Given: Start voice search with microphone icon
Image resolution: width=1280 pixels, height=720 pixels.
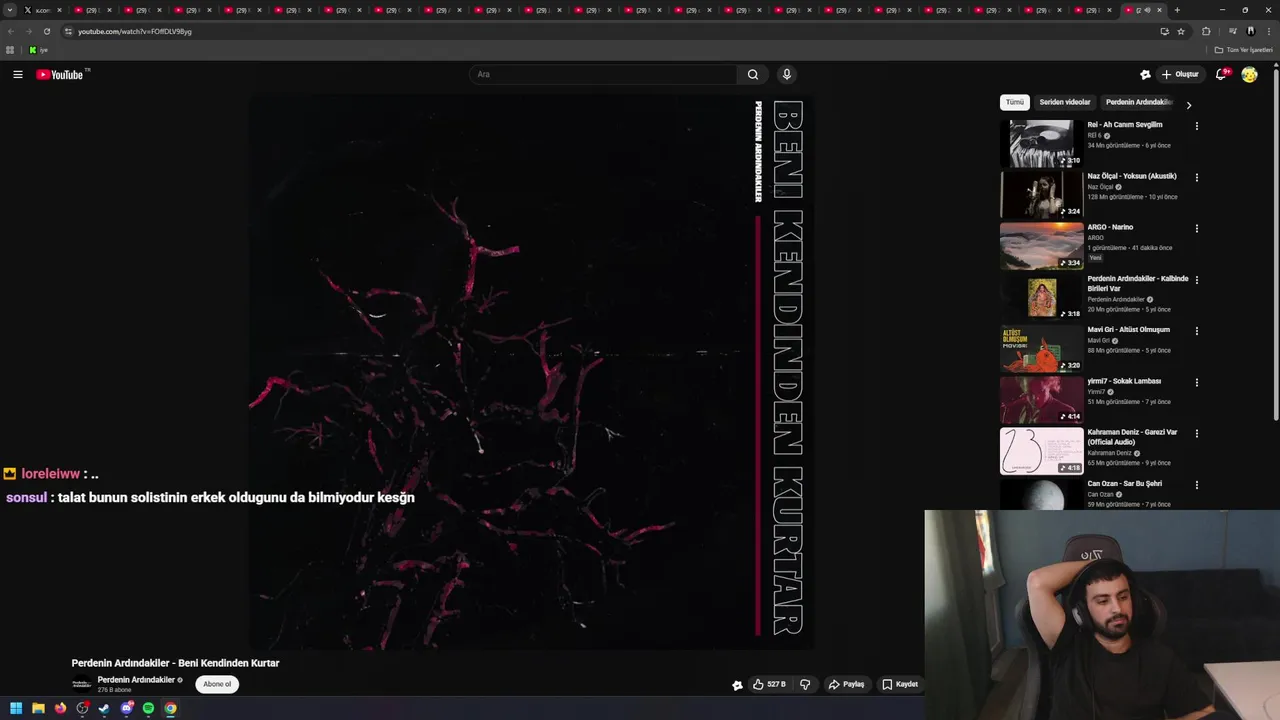Looking at the screenshot, I should coord(787,74).
